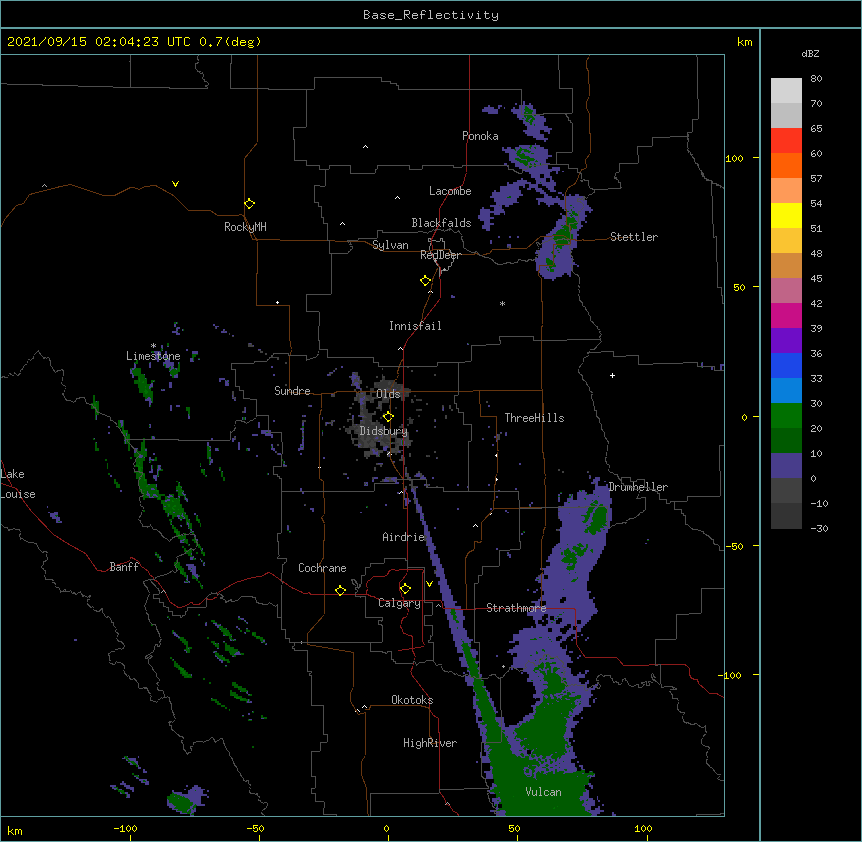862x842 pixels.
Task: Click the Cochrane label
Action: (x=322, y=568)
